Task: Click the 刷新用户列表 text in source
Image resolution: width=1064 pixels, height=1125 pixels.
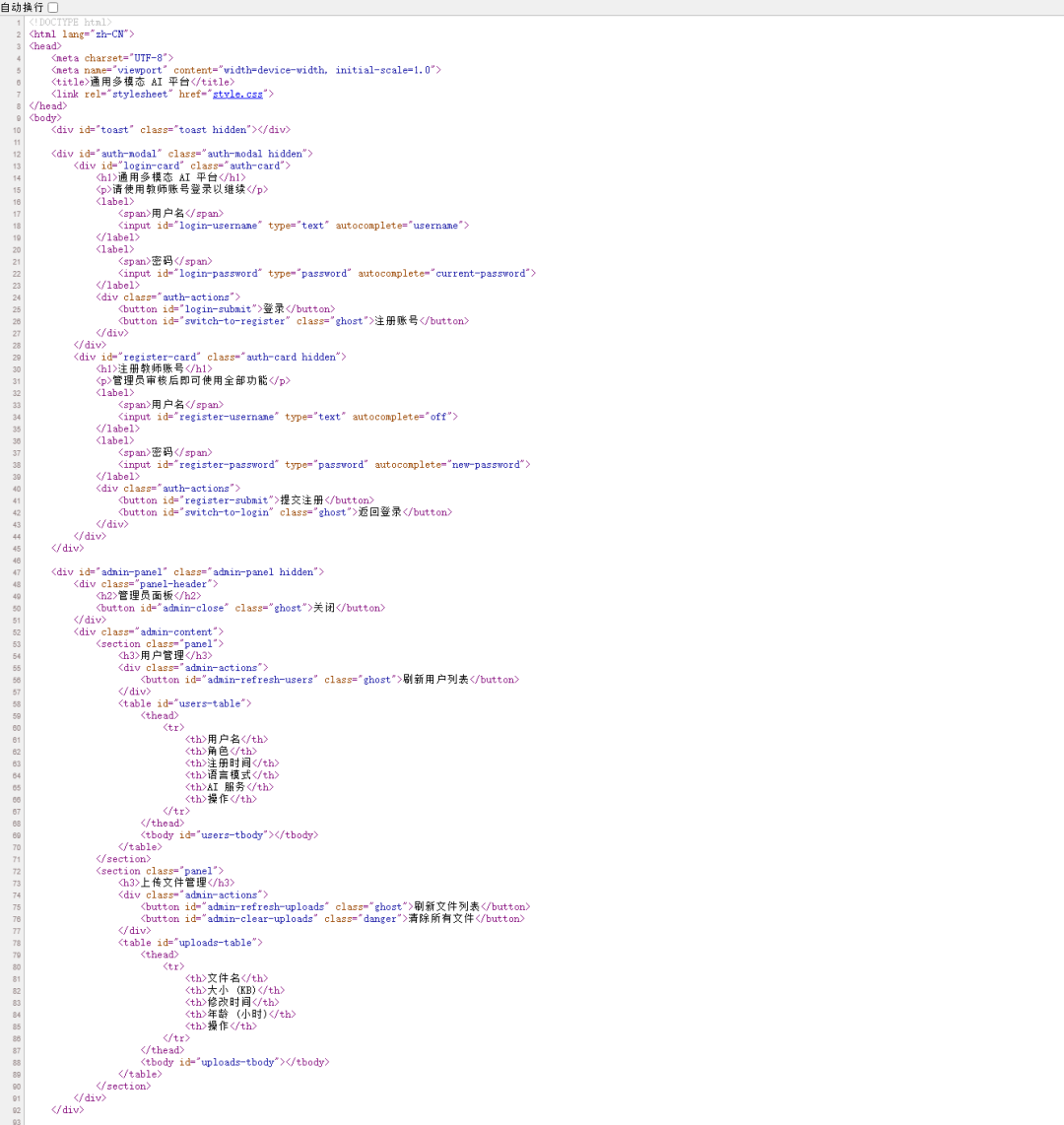Action: [435, 680]
